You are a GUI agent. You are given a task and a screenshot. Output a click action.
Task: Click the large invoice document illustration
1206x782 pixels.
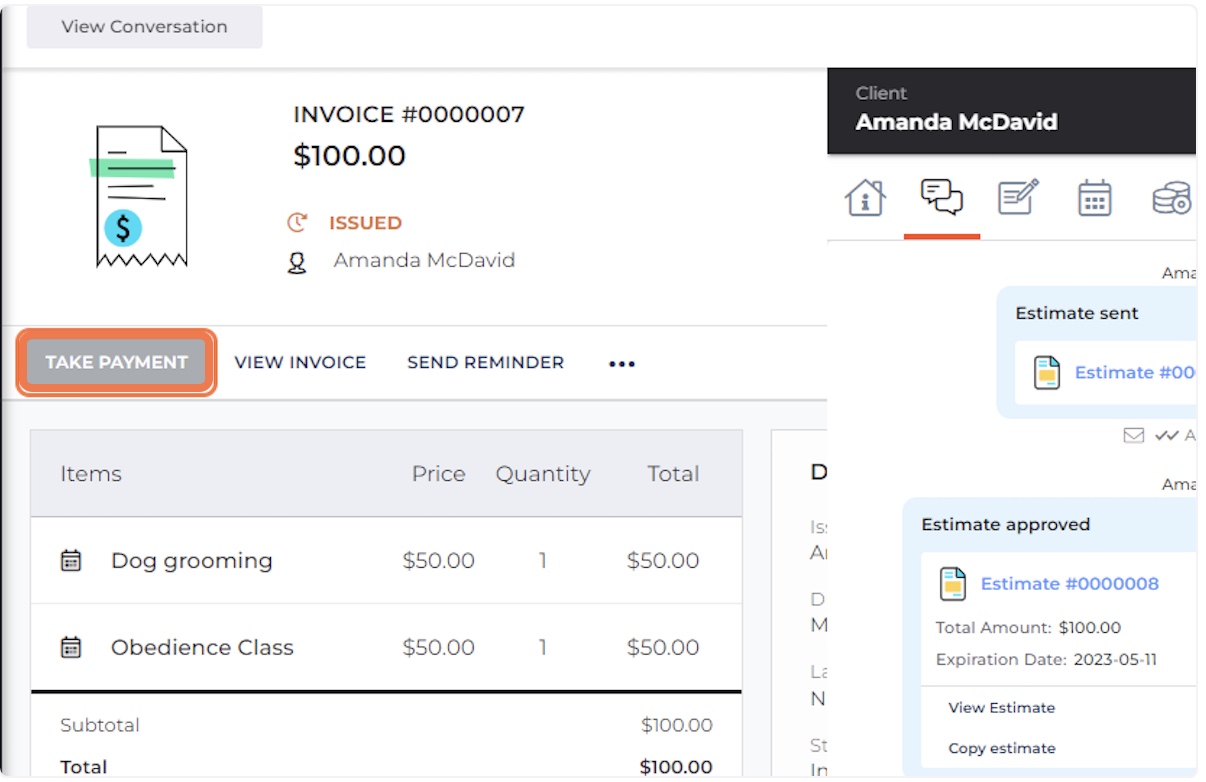[140, 196]
